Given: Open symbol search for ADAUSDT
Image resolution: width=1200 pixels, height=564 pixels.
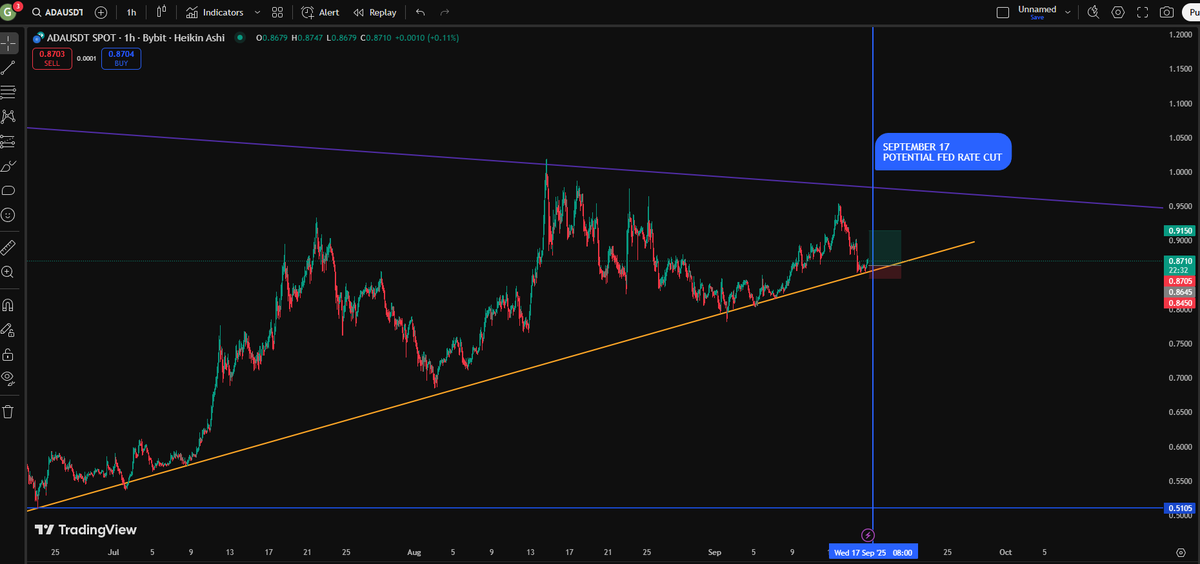Looking at the screenshot, I should (56, 12).
